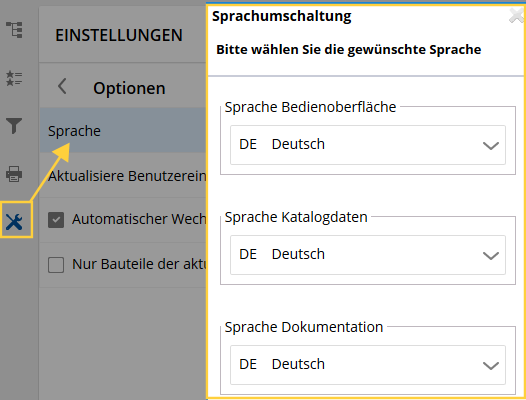Click the filter funnel icon

[14, 126]
